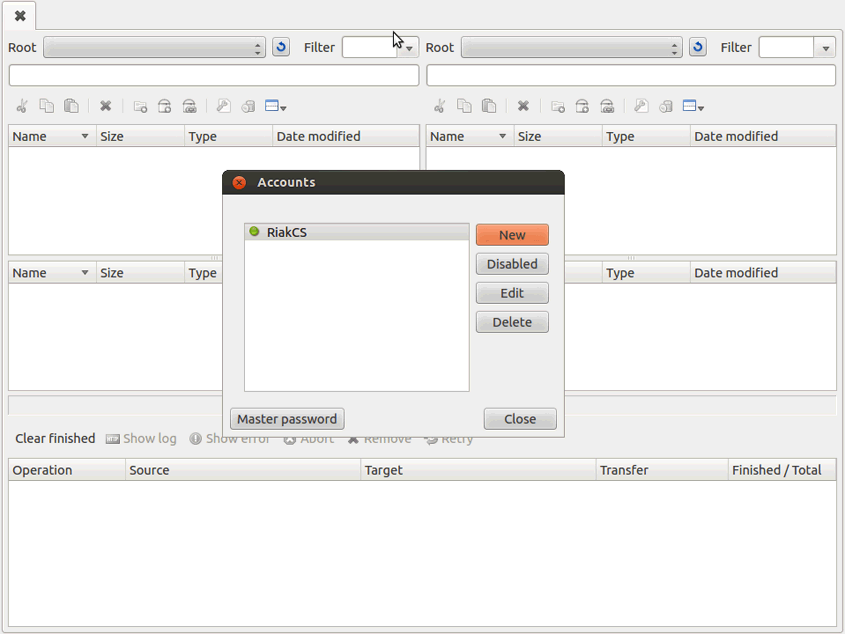Screen dimensions: 845x634
Task: Open the Master password dialog
Action: [287, 418]
